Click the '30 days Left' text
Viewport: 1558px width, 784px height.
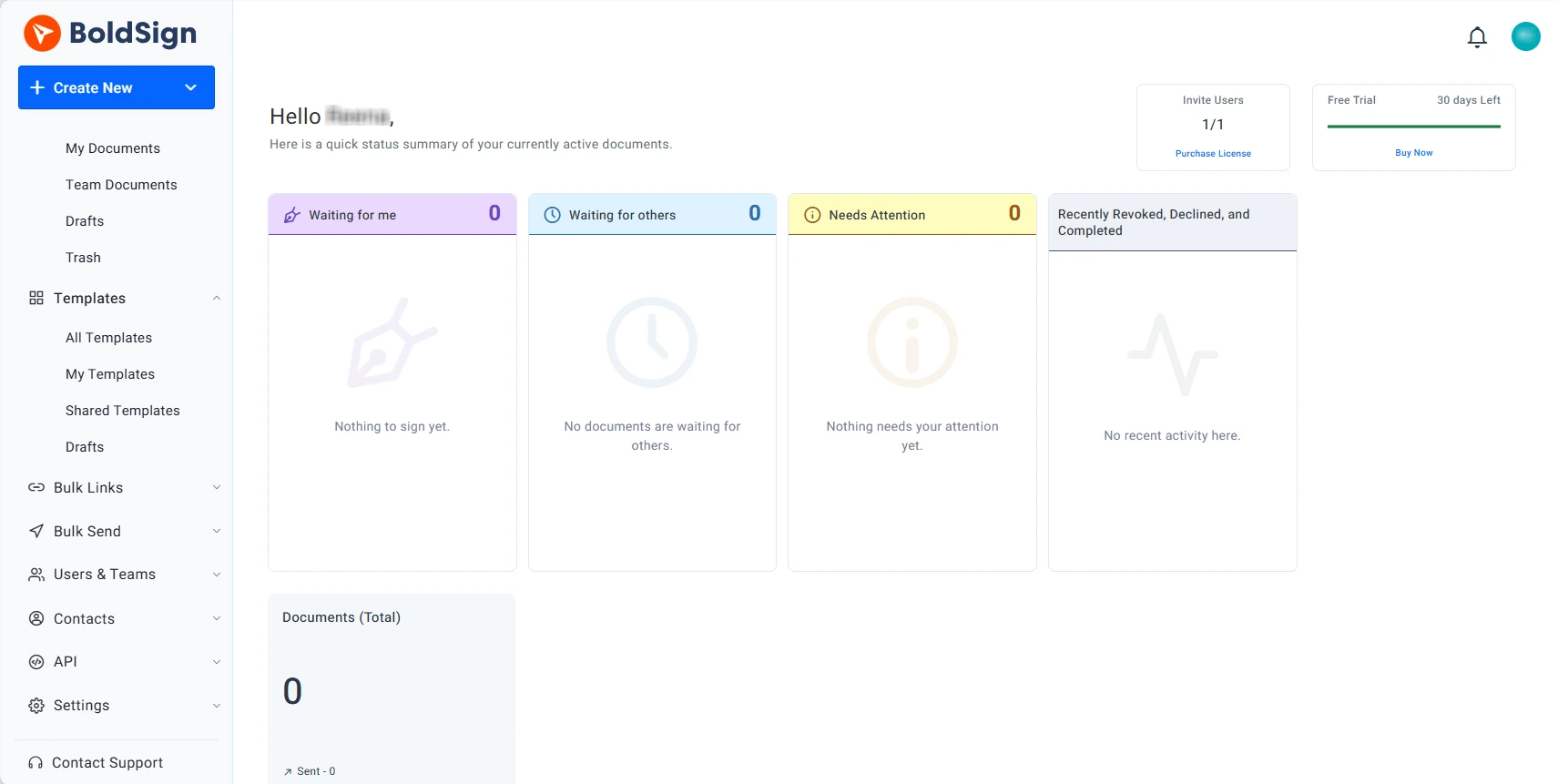tap(1469, 100)
